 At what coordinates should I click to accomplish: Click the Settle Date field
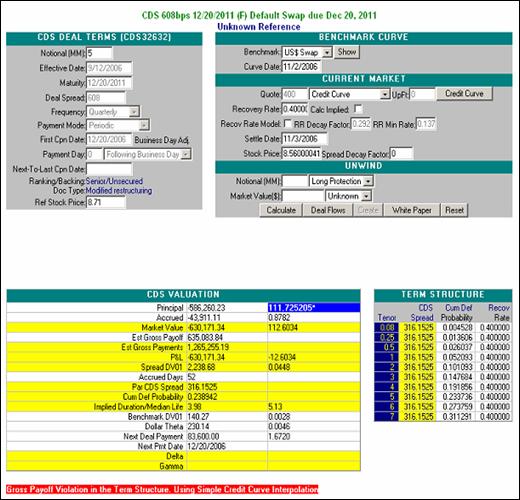[304, 139]
